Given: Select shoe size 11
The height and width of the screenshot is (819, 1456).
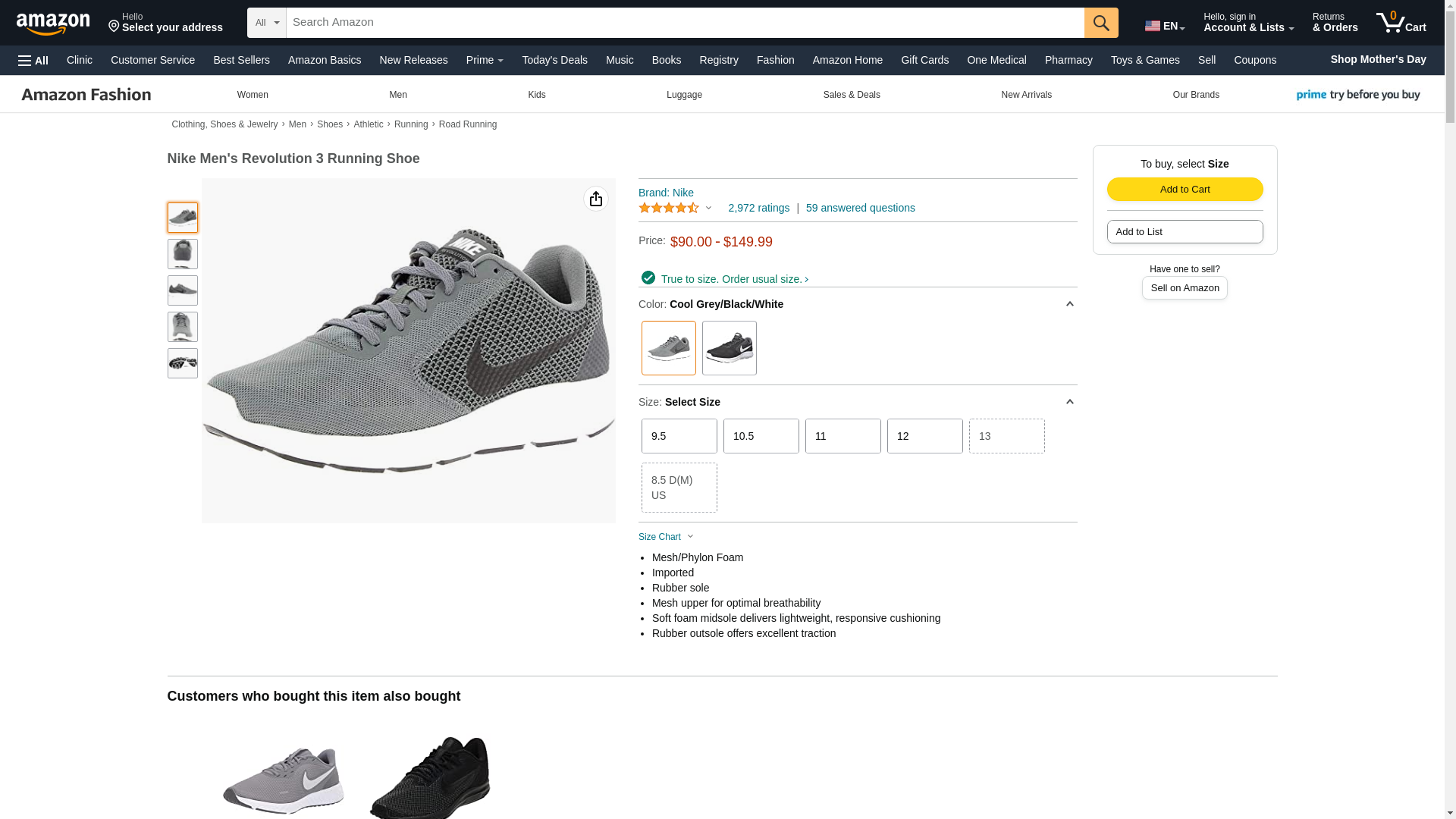Looking at the screenshot, I should [843, 436].
